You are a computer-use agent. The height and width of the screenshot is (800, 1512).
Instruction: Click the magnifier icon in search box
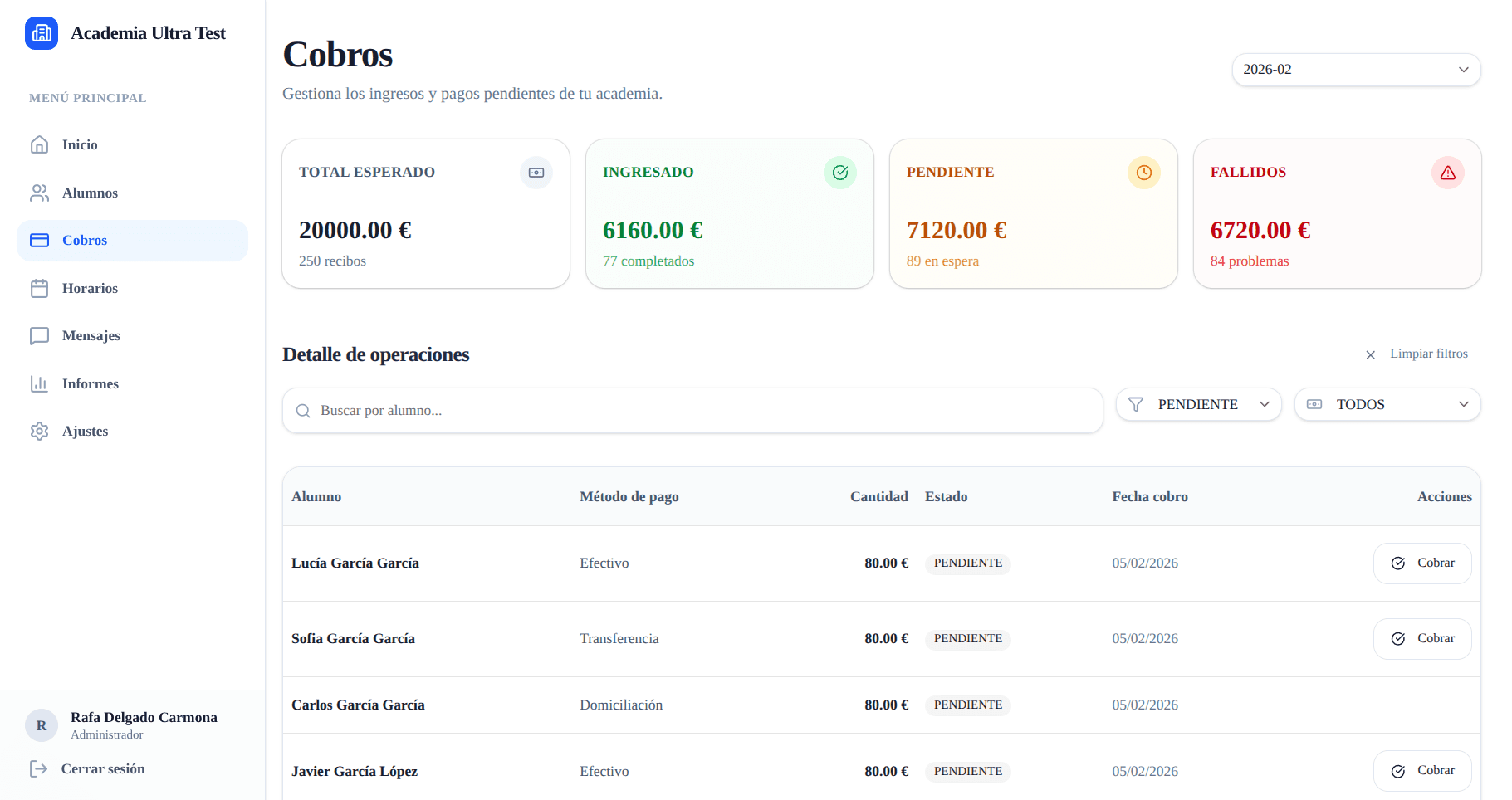point(303,411)
